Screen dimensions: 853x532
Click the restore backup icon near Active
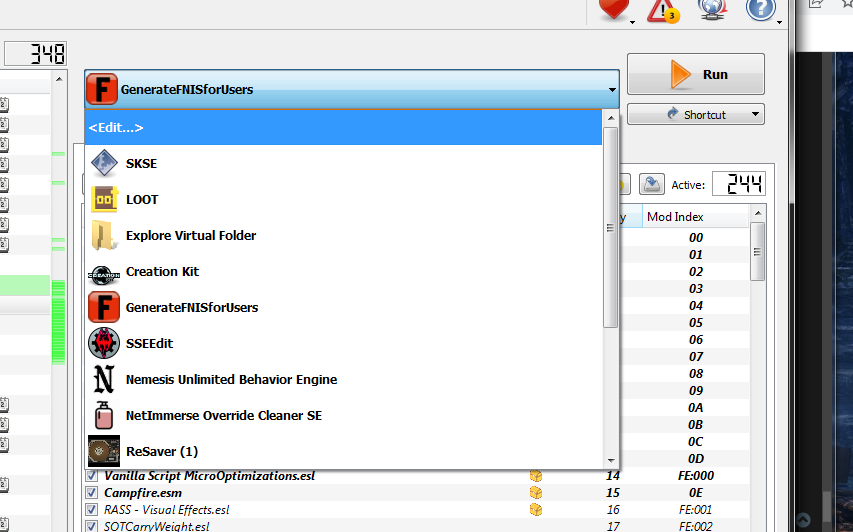click(652, 184)
